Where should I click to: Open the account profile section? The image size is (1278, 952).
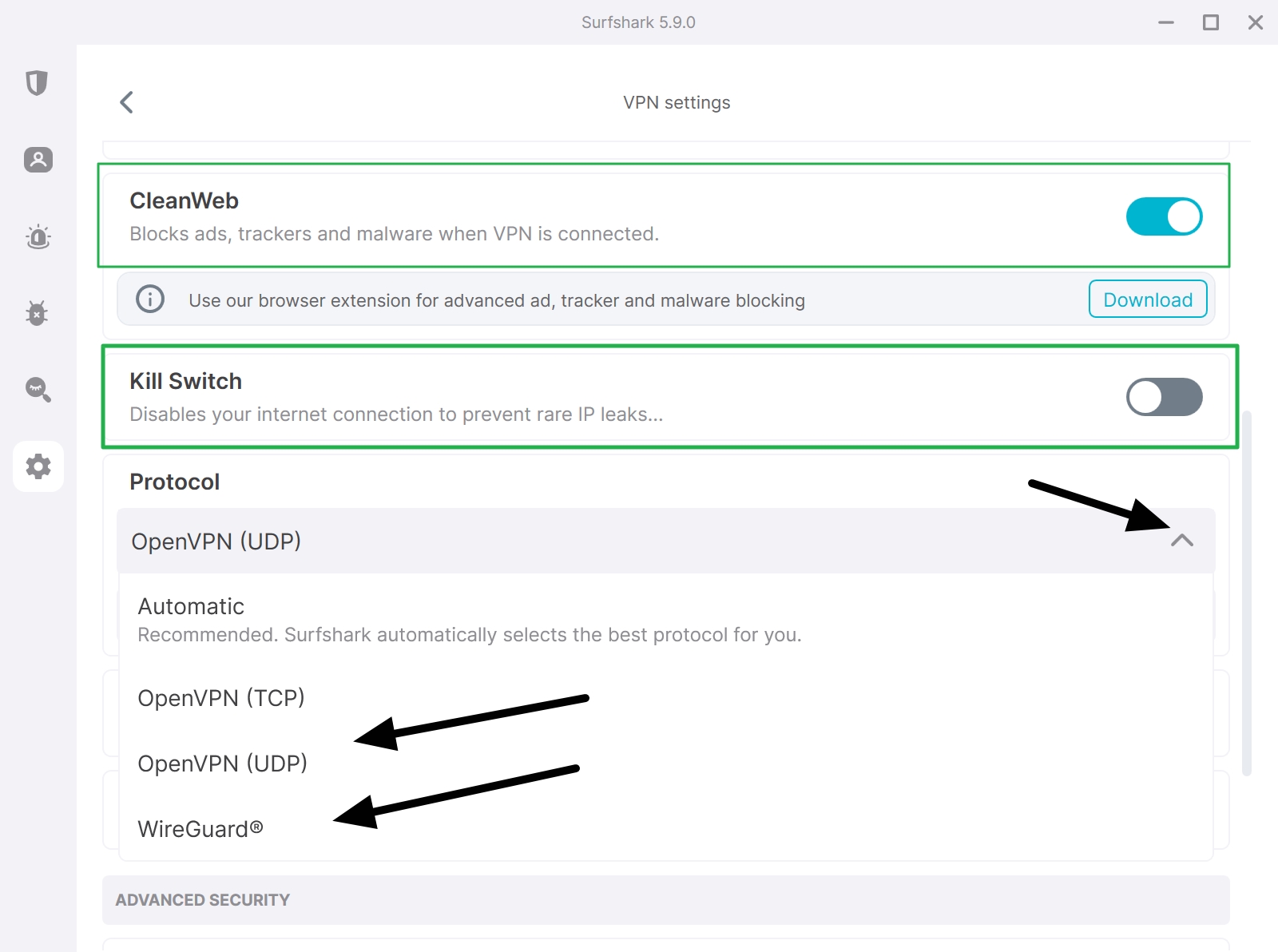pyautogui.click(x=38, y=160)
